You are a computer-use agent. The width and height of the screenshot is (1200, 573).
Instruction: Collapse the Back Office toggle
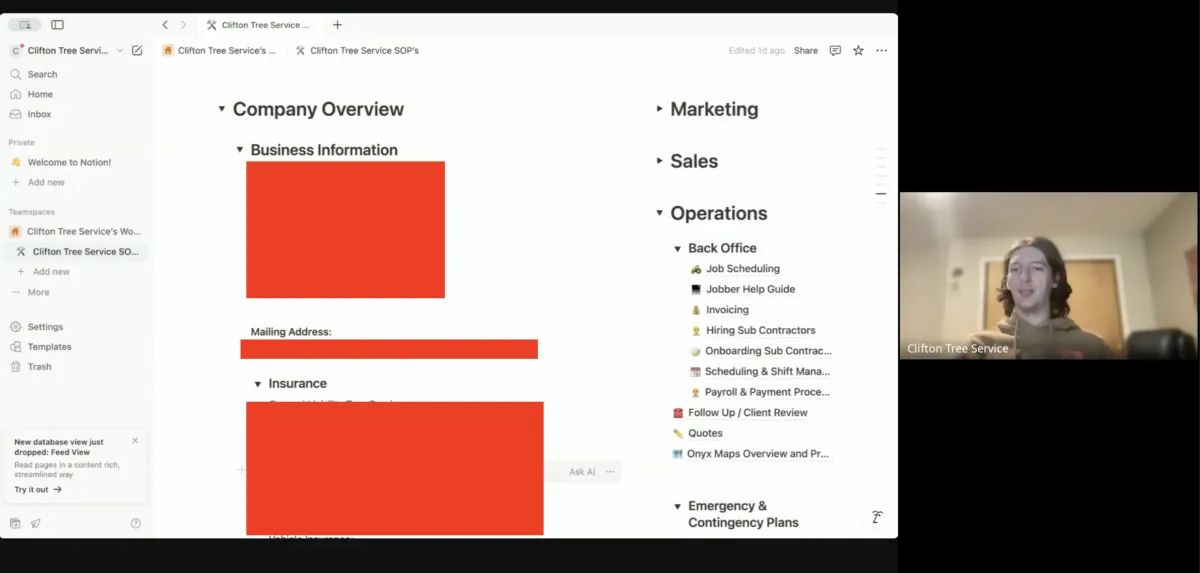[677, 248]
